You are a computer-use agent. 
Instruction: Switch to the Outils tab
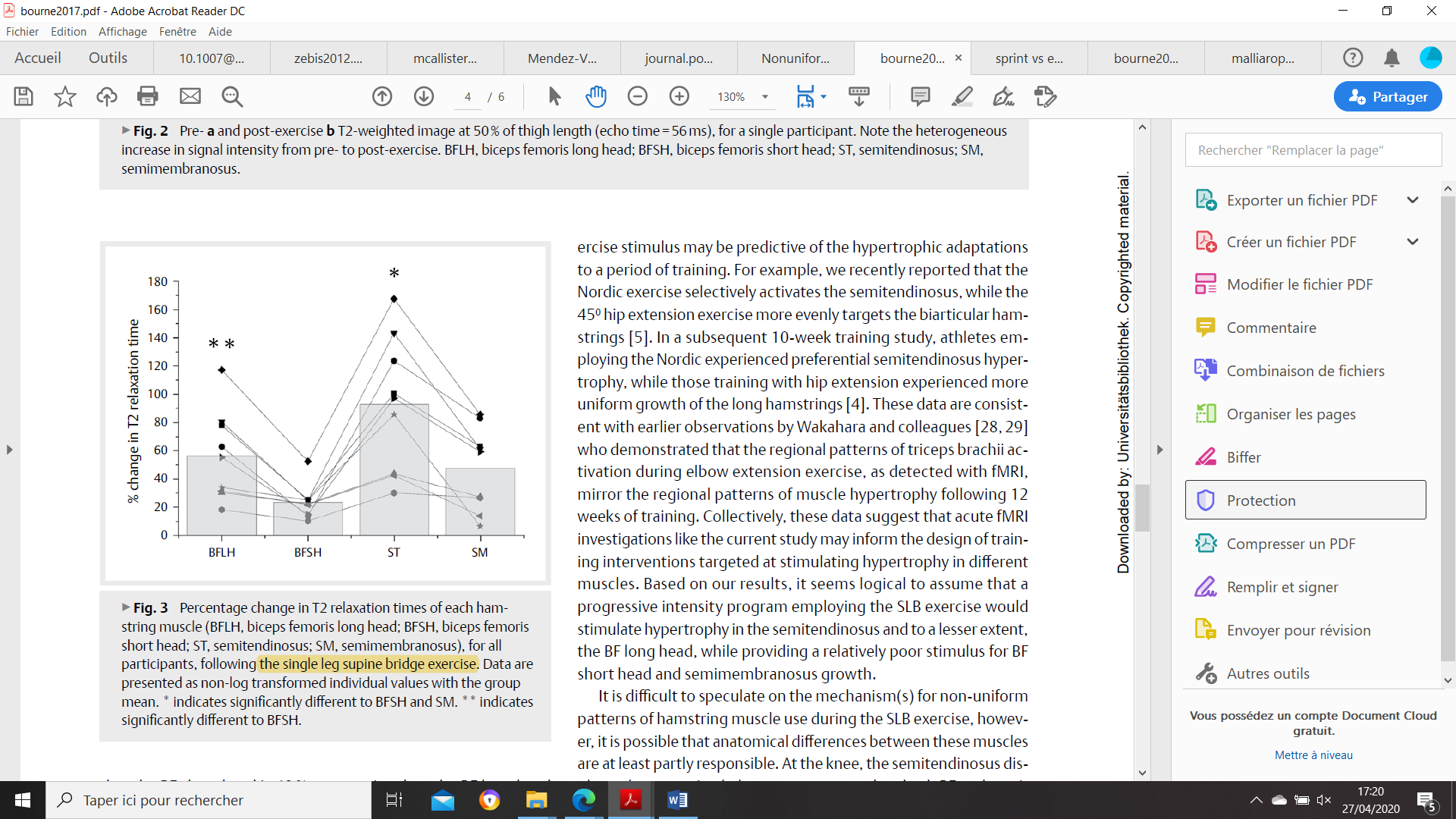(x=108, y=58)
